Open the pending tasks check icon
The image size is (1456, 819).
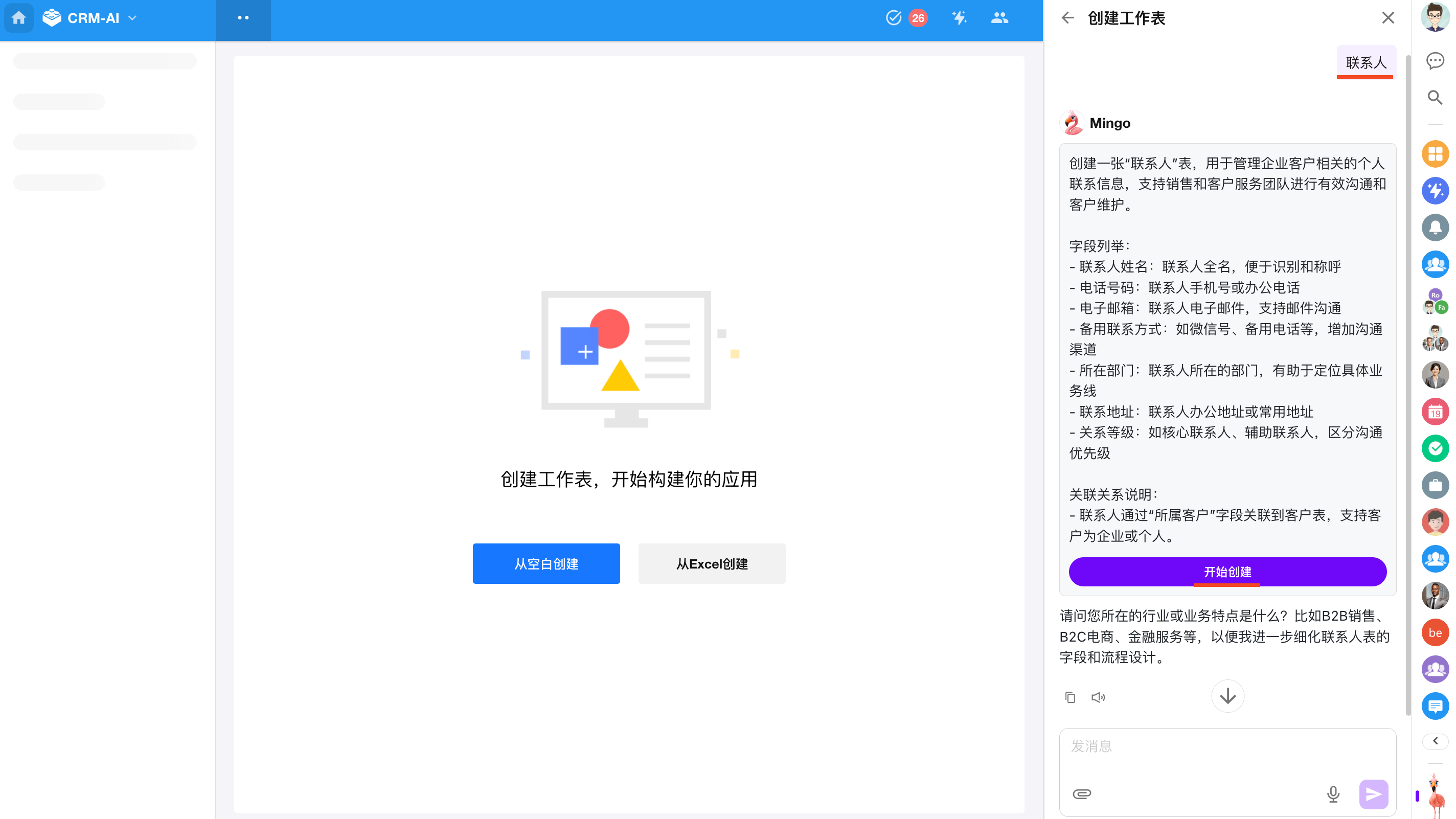(893, 18)
